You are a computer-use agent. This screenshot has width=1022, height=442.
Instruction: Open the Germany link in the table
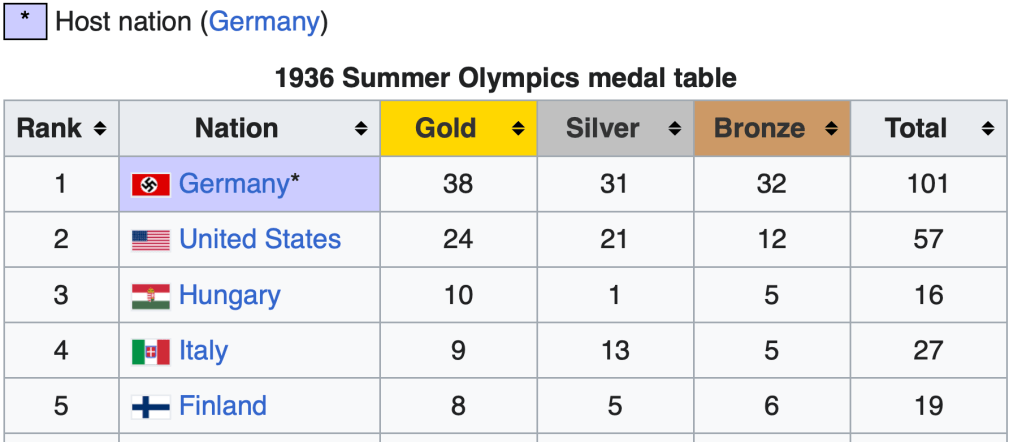[233, 184]
